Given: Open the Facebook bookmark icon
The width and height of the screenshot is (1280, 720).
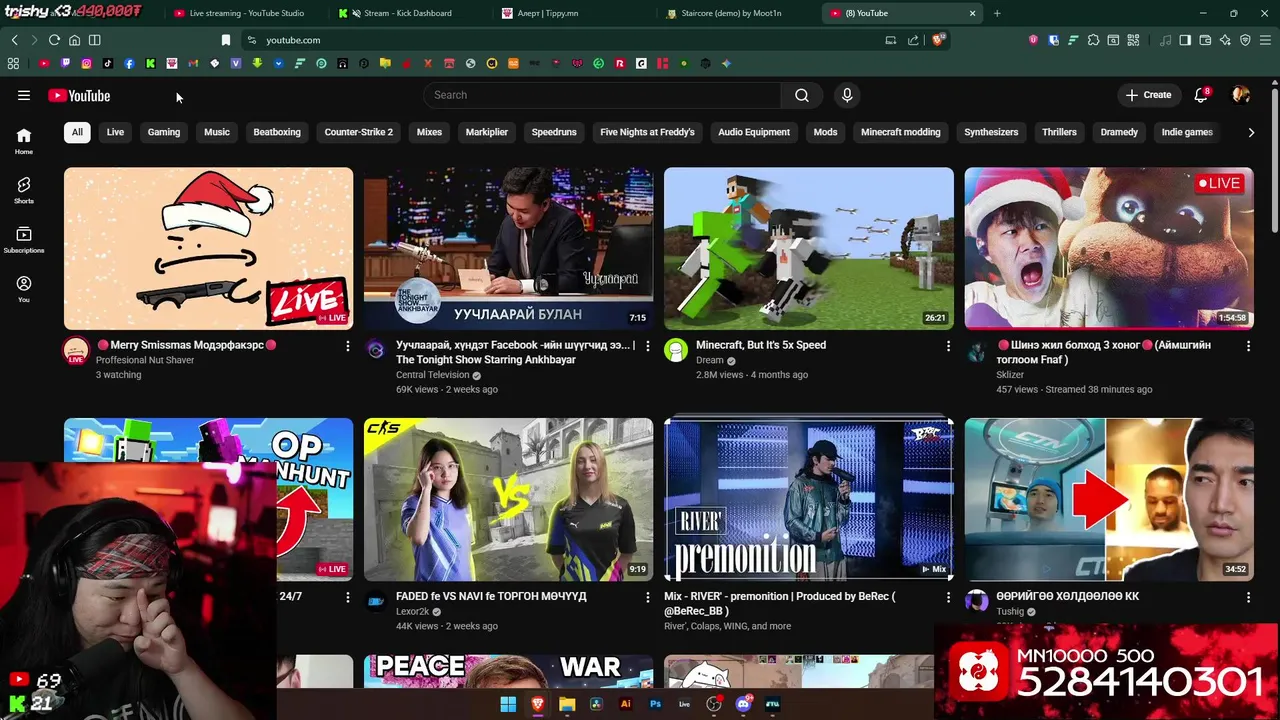Looking at the screenshot, I should (129, 63).
